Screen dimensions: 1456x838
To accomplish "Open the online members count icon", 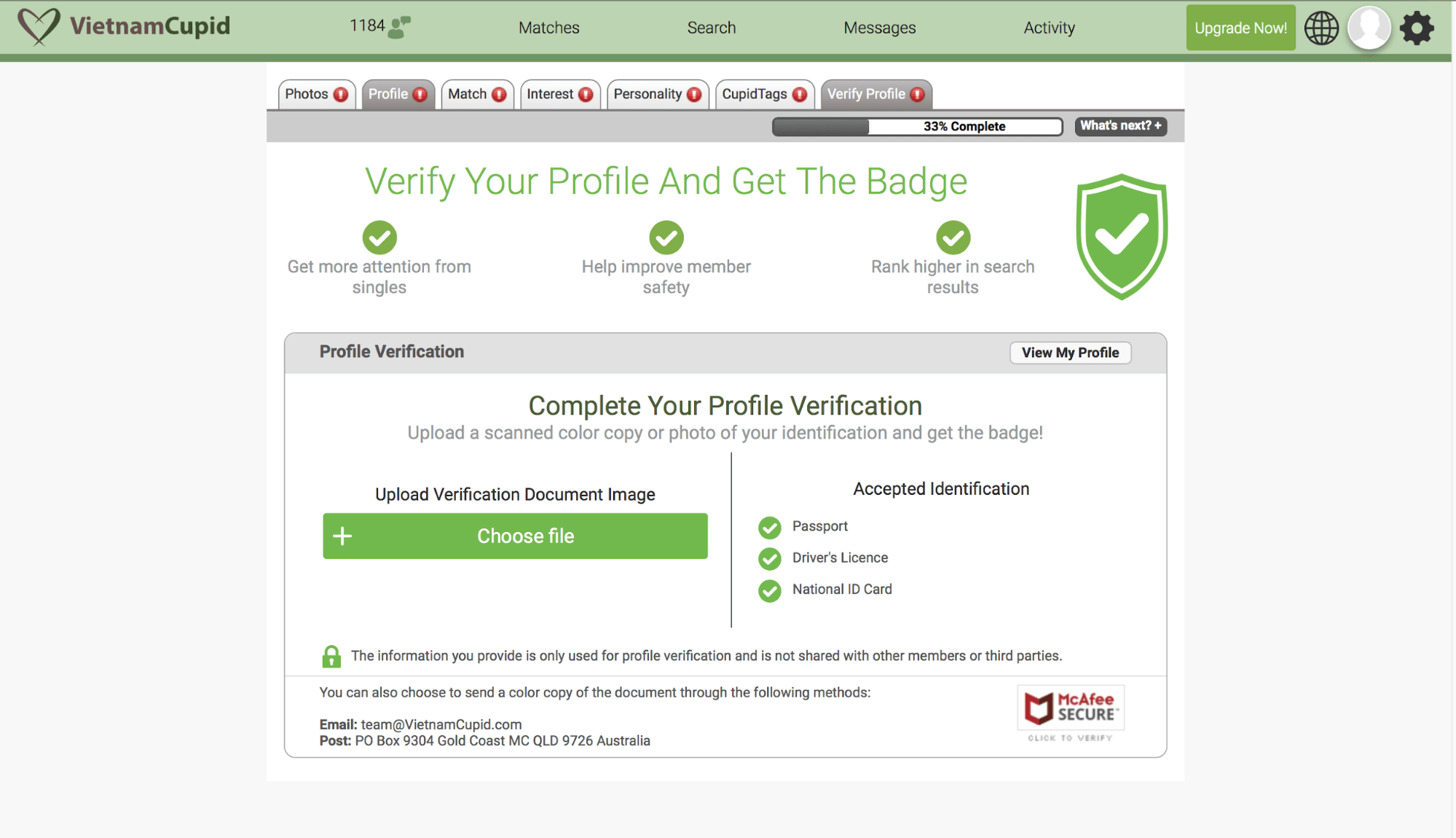I will pyautogui.click(x=399, y=27).
